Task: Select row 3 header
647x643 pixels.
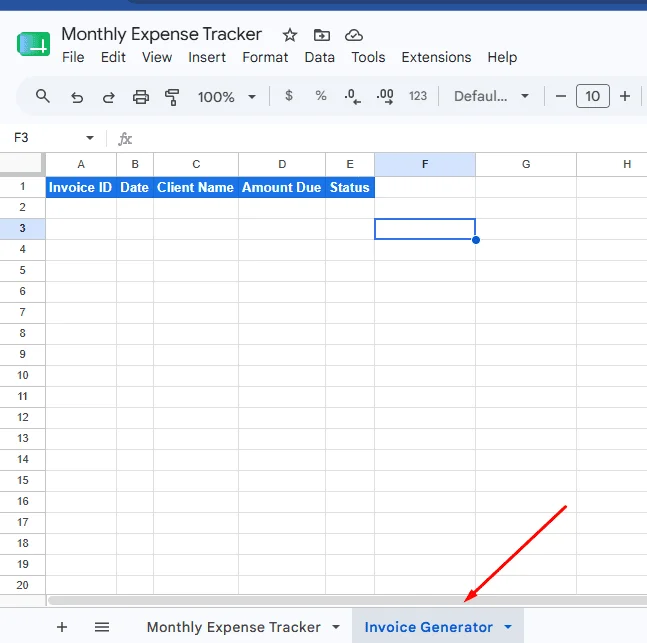Action: (x=22, y=228)
